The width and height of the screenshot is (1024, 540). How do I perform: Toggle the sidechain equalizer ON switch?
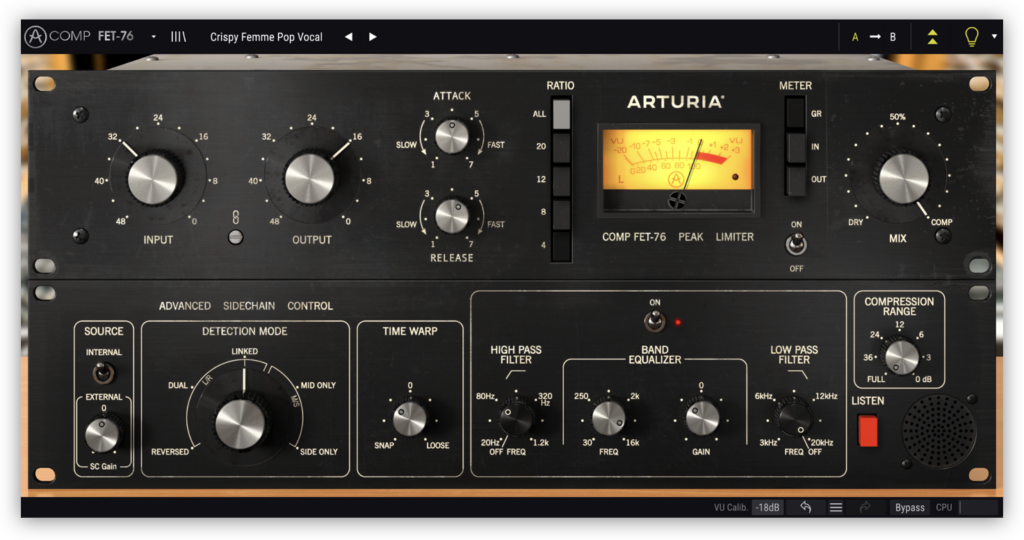coord(654,322)
